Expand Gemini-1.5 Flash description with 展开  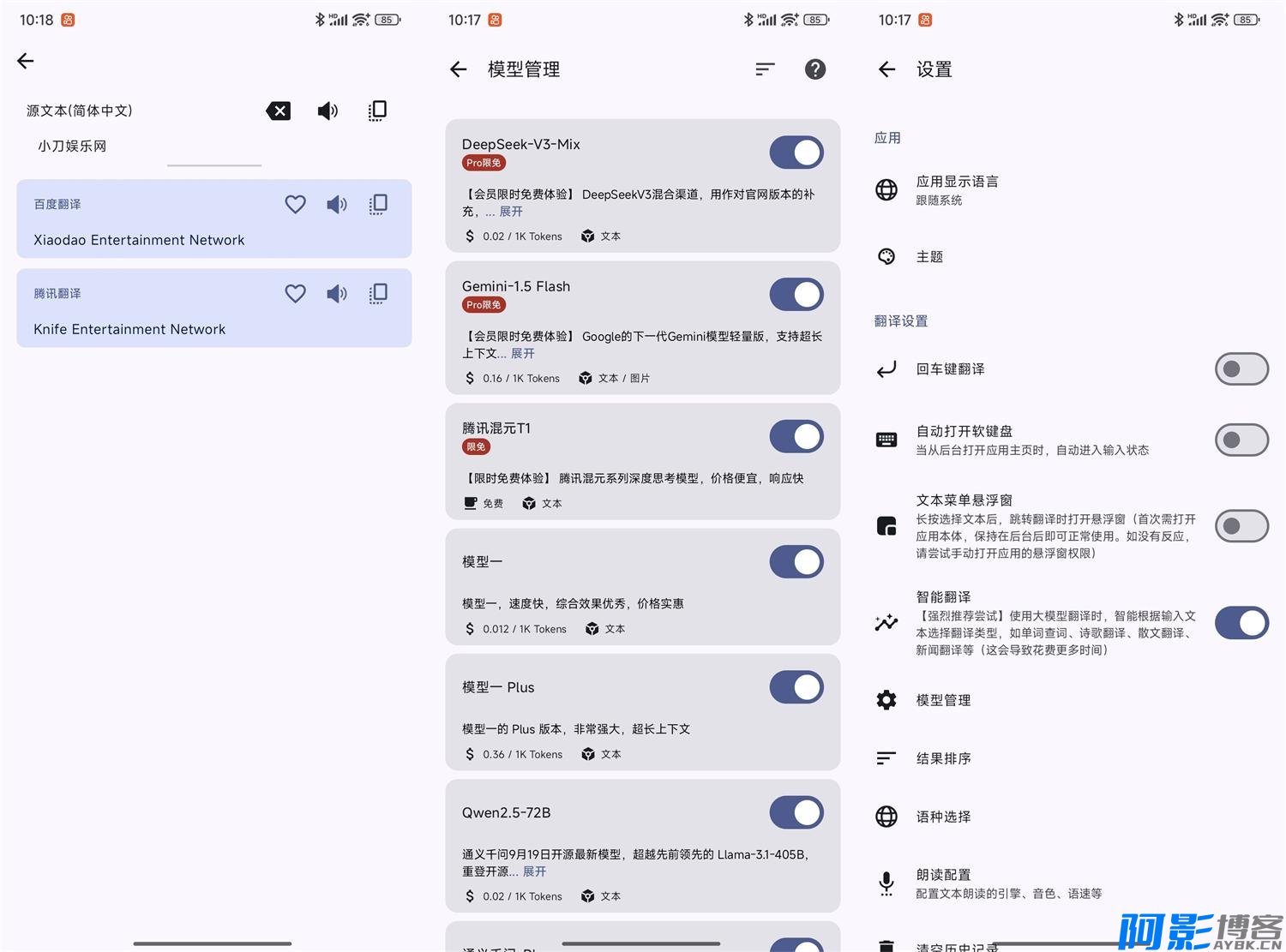coord(523,354)
